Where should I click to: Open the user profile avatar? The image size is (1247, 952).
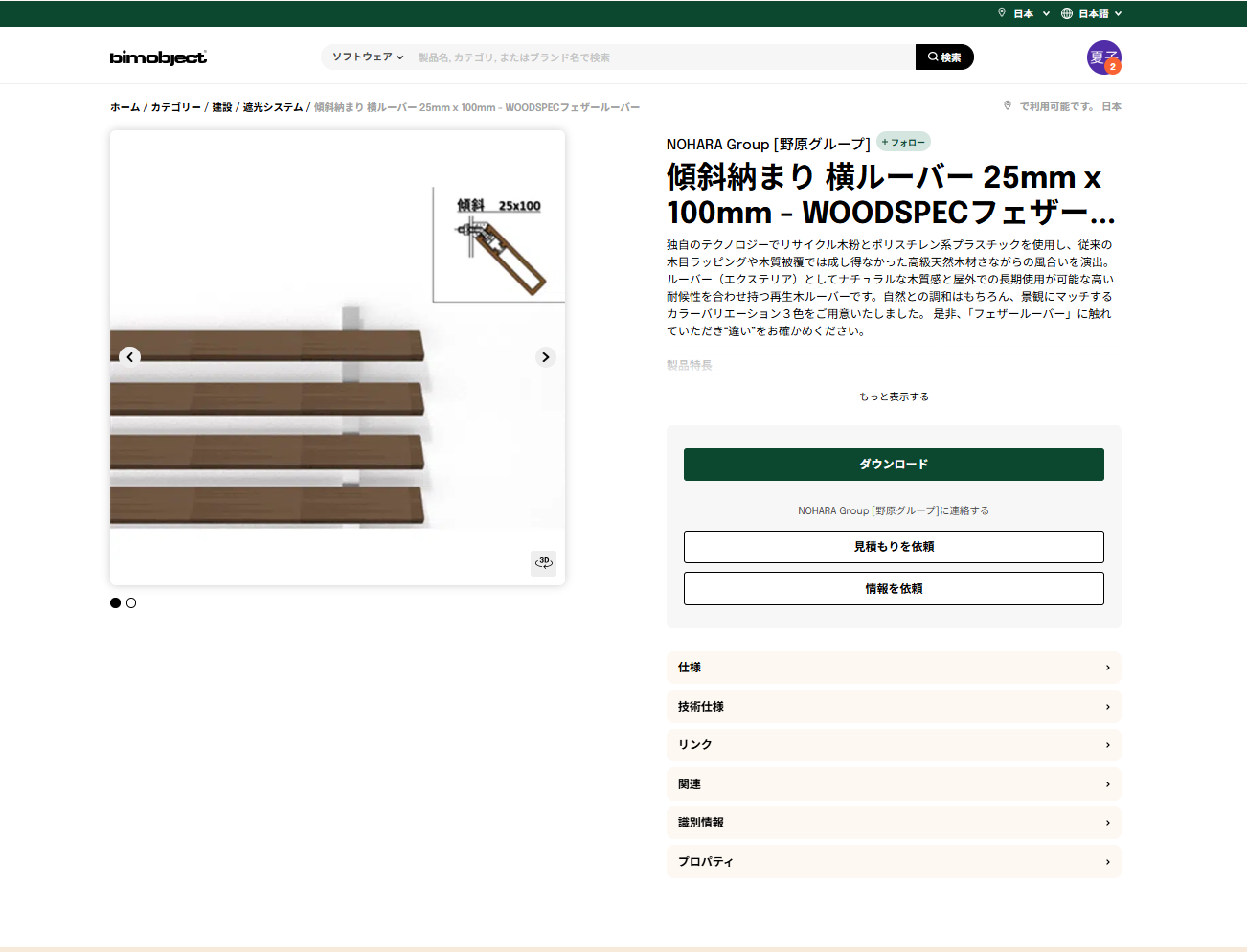coord(1103,57)
